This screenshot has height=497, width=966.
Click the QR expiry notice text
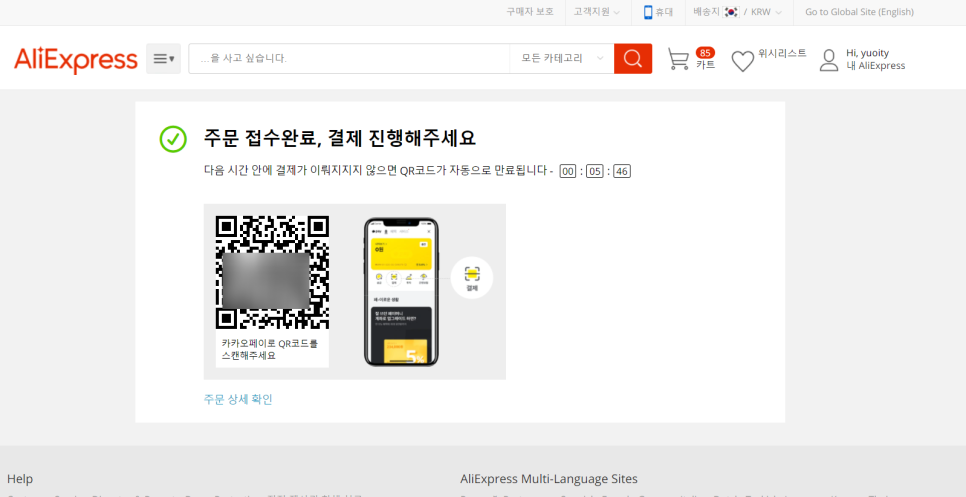(x=376, y=171)
